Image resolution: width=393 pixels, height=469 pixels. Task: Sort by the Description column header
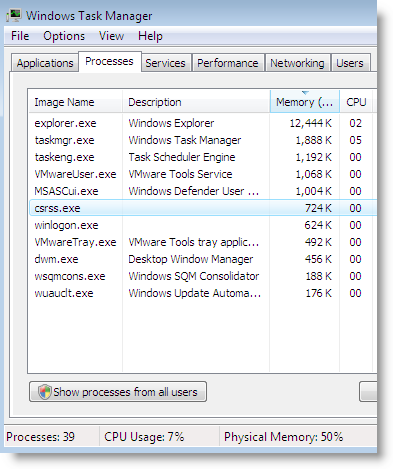tap(196, 102)
